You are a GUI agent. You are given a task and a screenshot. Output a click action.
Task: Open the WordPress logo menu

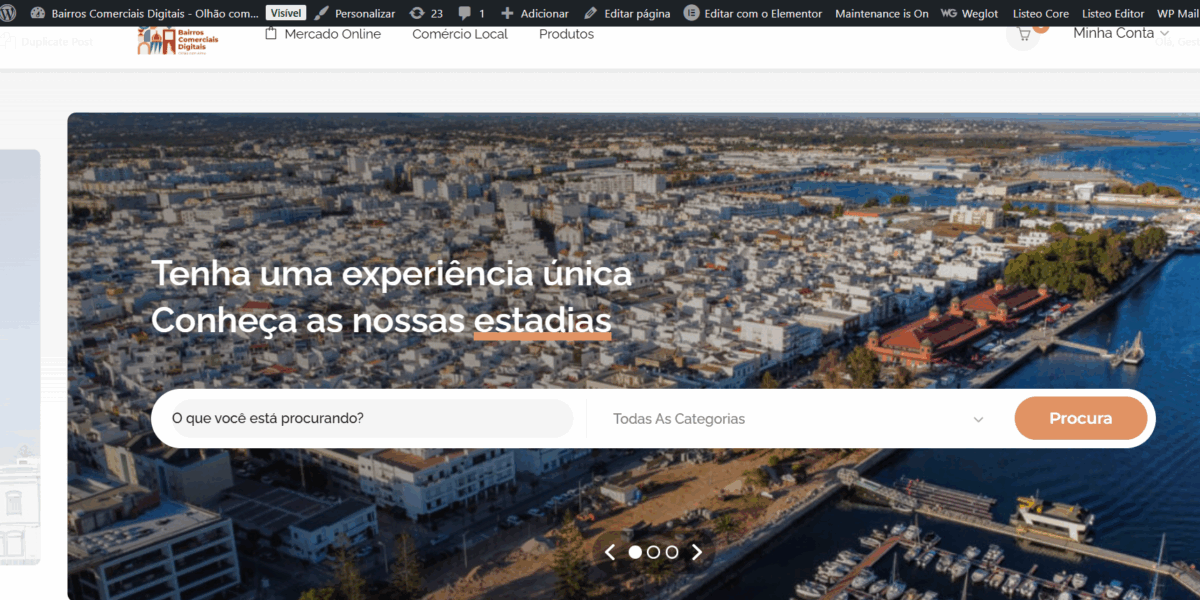click(x=8, y=14)
